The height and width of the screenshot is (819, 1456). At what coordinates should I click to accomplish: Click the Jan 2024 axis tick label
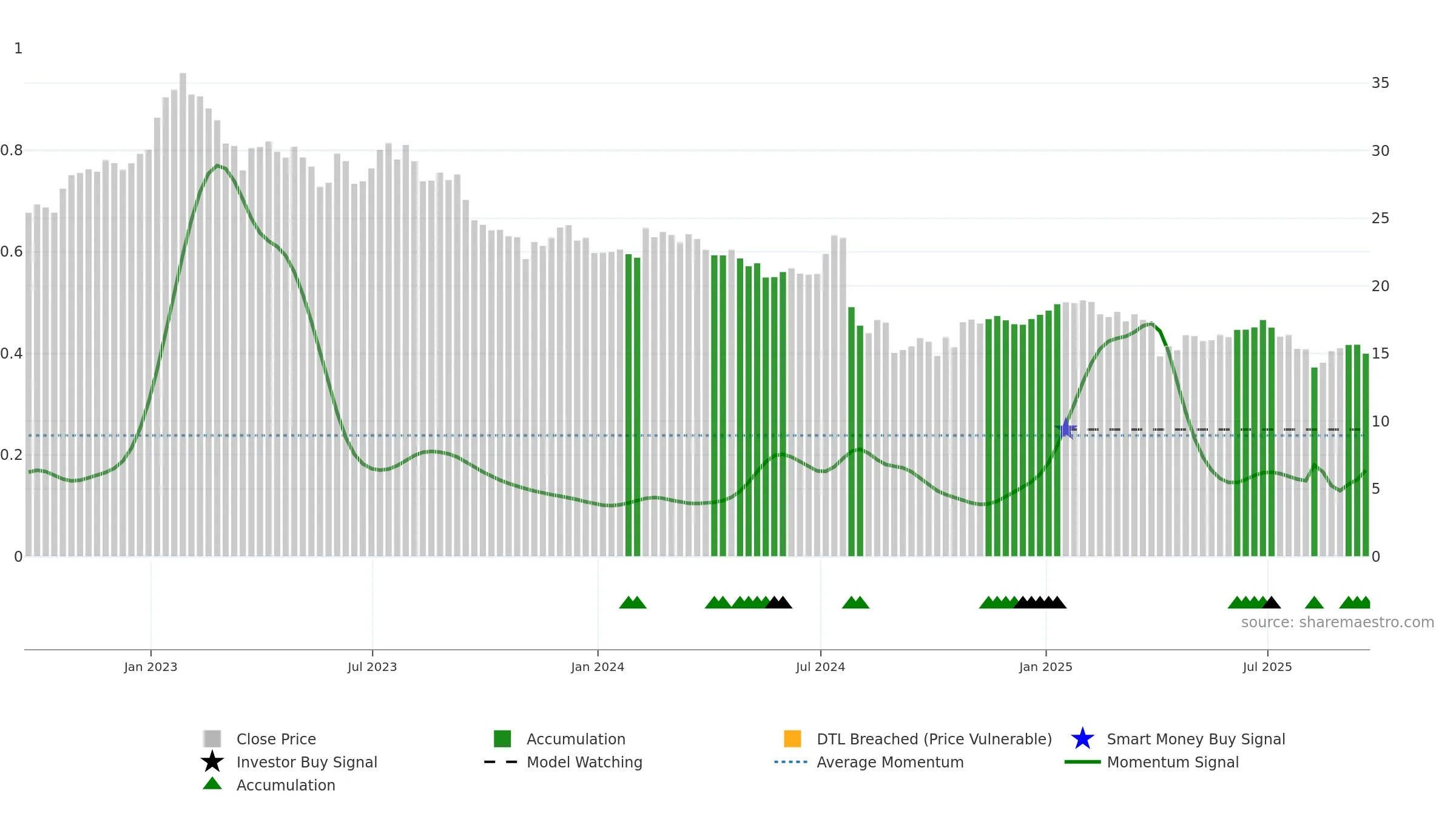click(598, 667)
